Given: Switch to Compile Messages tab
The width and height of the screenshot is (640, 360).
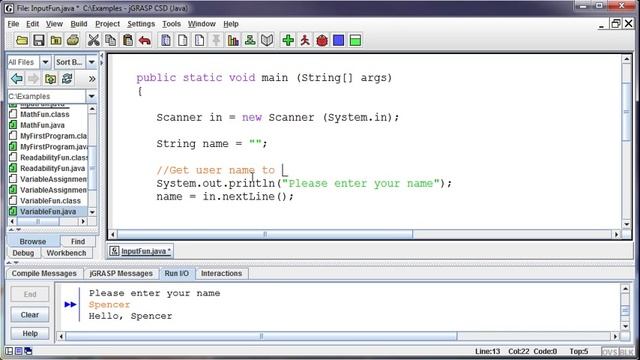Looking at the screenshot, I should tap(44, 273).
